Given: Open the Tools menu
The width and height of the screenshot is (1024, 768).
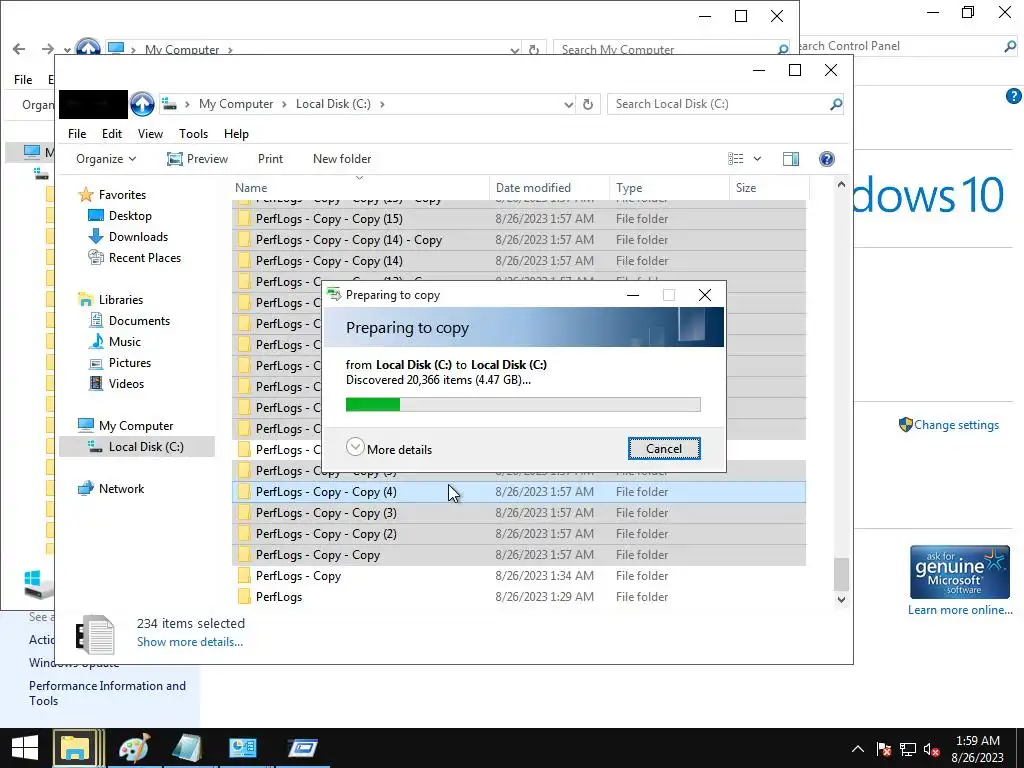Looking at the screenshot, I should point(193,134).
